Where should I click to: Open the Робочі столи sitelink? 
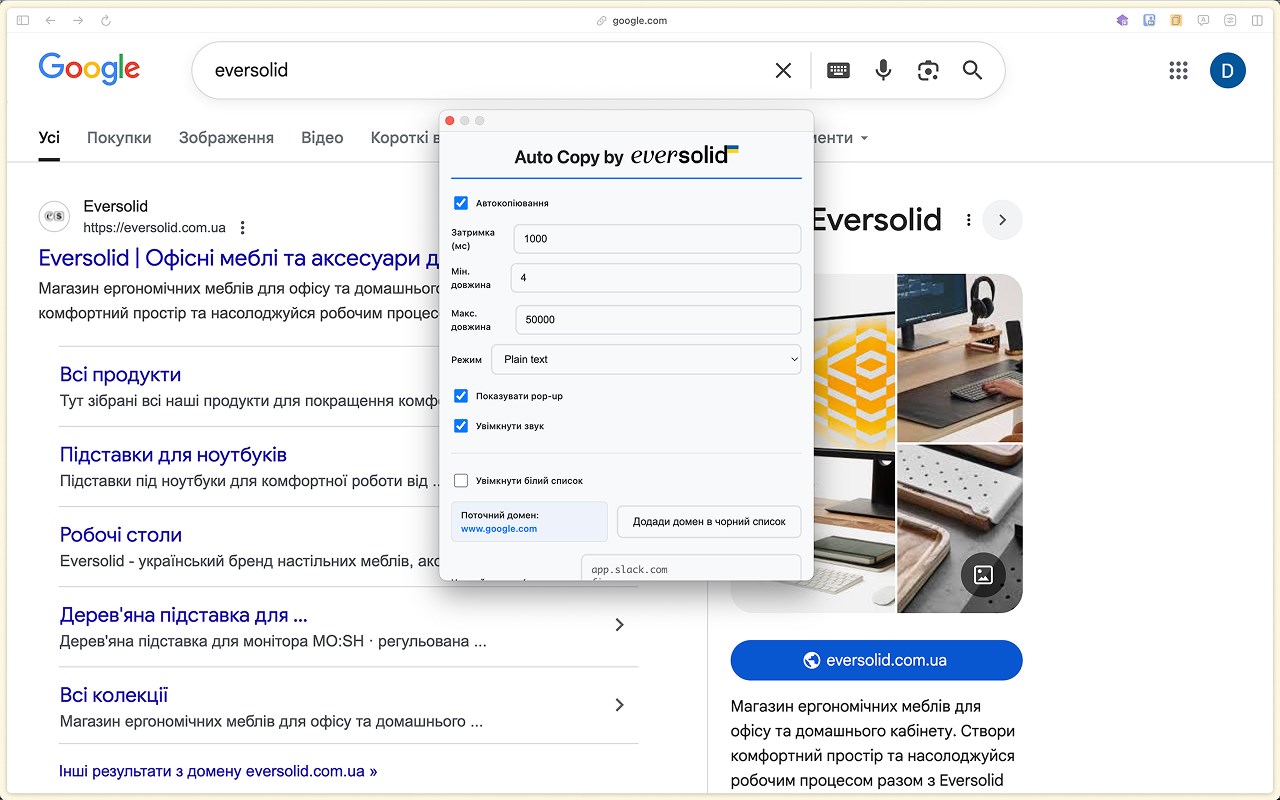point(121,534)
